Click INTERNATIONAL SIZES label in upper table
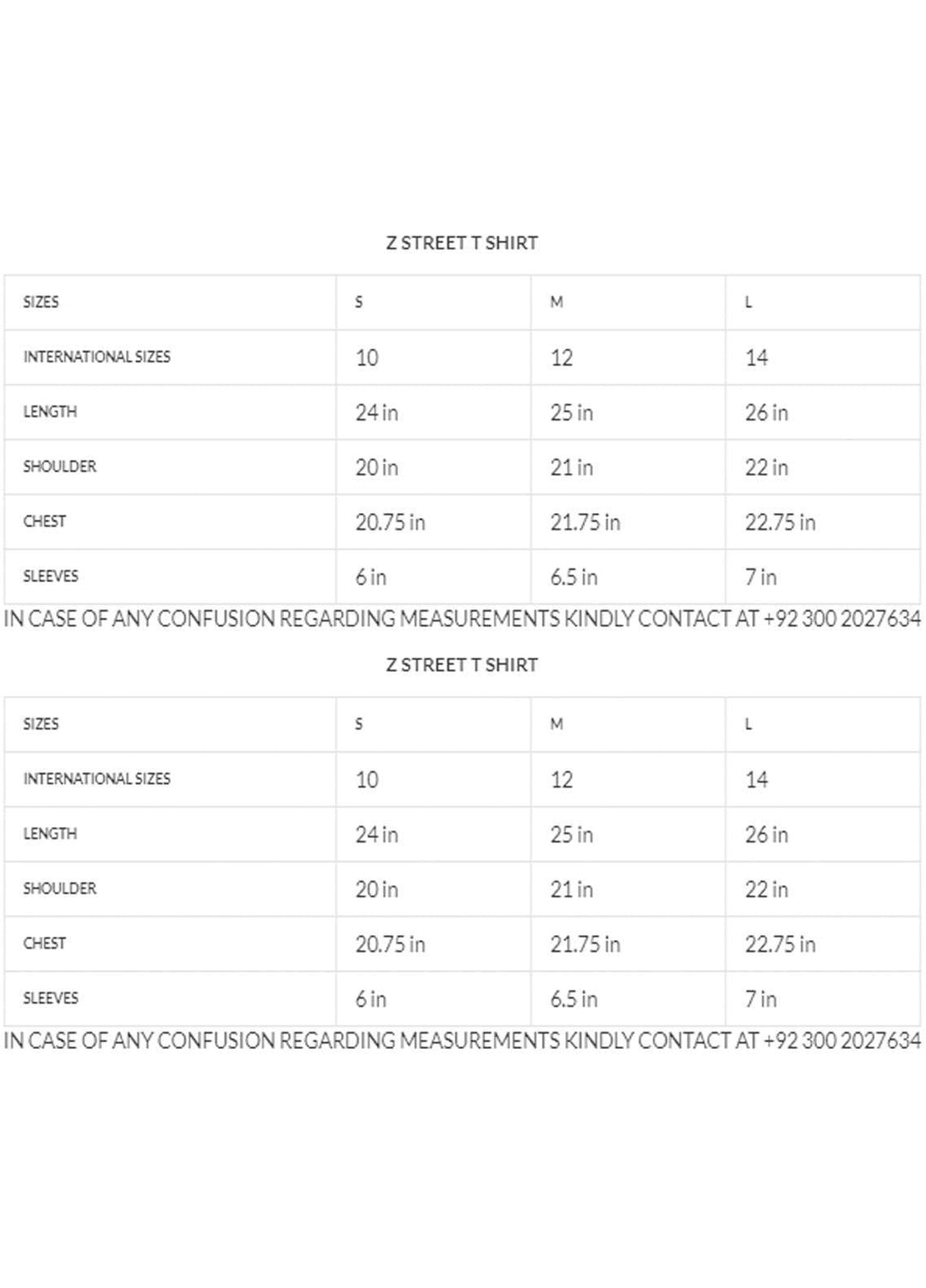The width and height of the screenshot is (926, 1288). (97, 356)
